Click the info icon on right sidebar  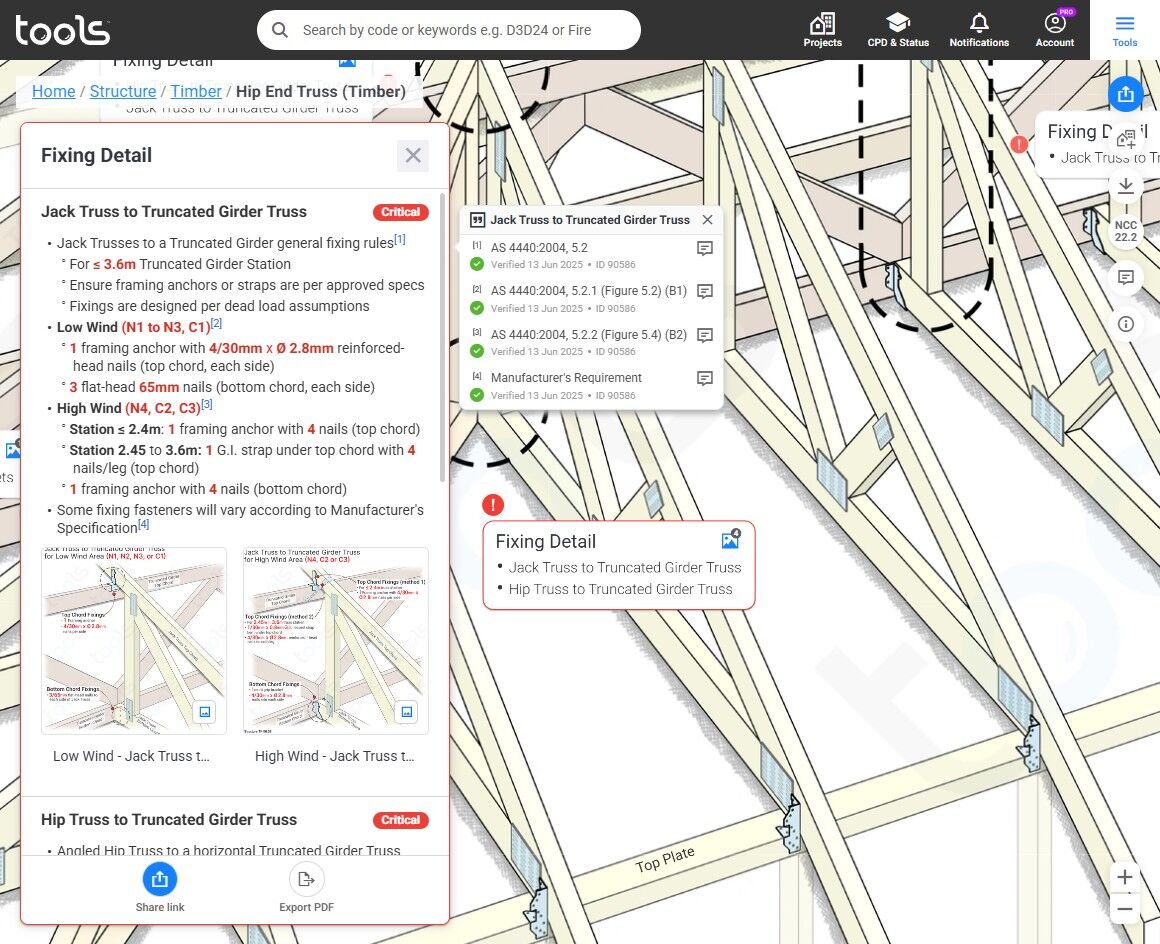pyautogui.click(x=1125, y=323)
